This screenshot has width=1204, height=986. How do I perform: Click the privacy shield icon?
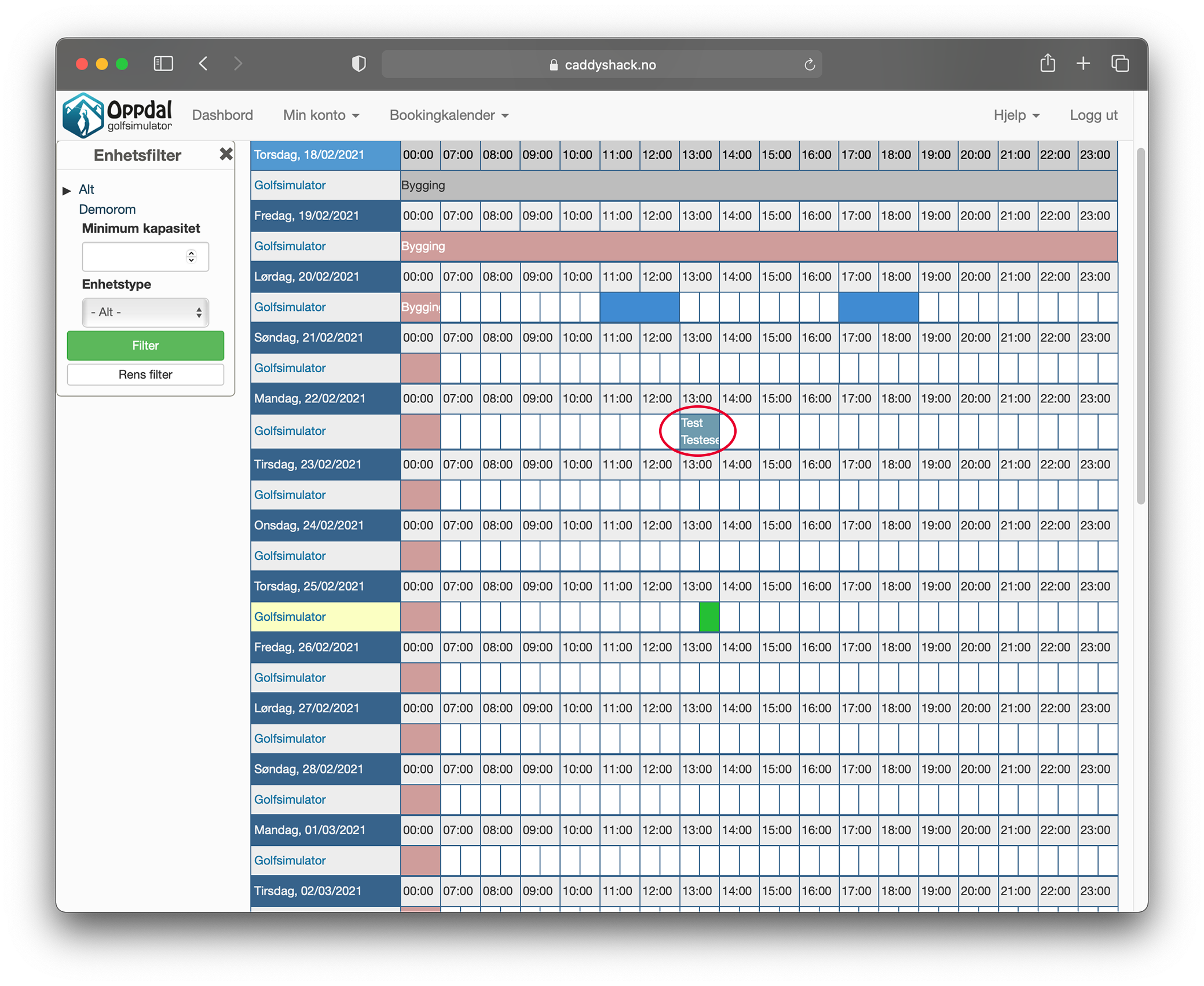(x=358, y=64)
